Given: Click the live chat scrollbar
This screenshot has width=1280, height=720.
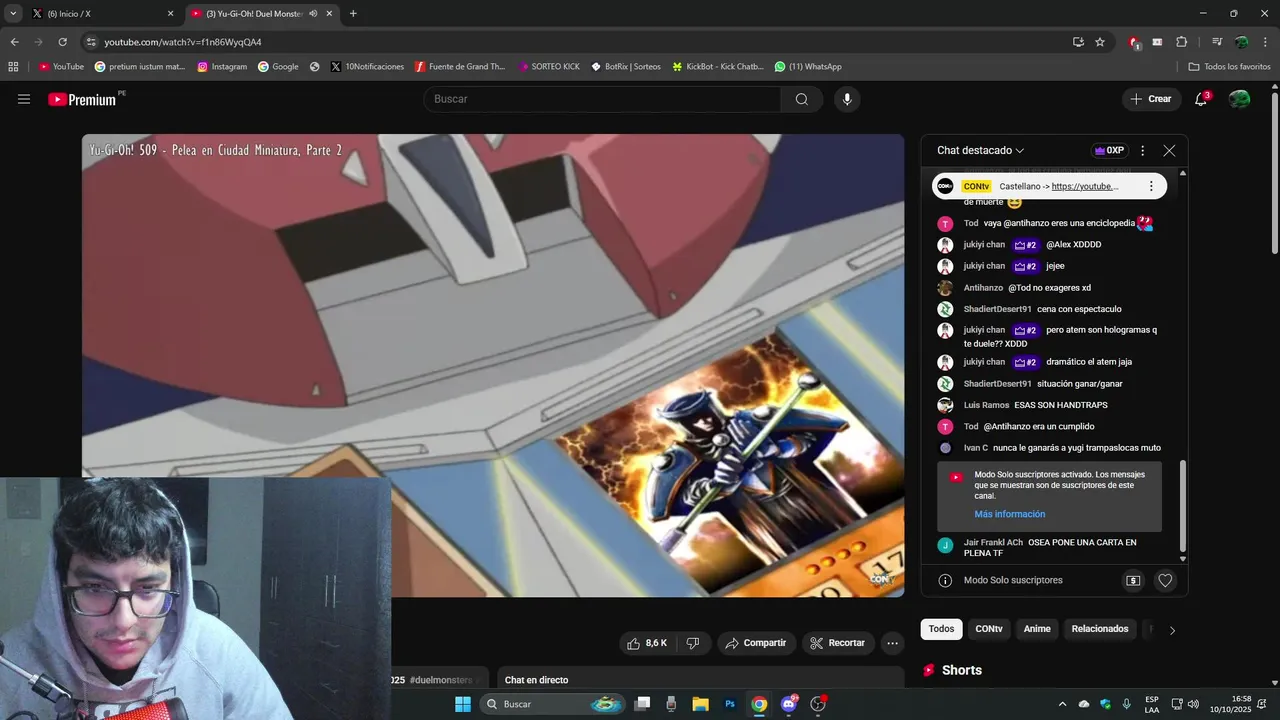Looking at the screenshot, I should (x=1183, y=505).
